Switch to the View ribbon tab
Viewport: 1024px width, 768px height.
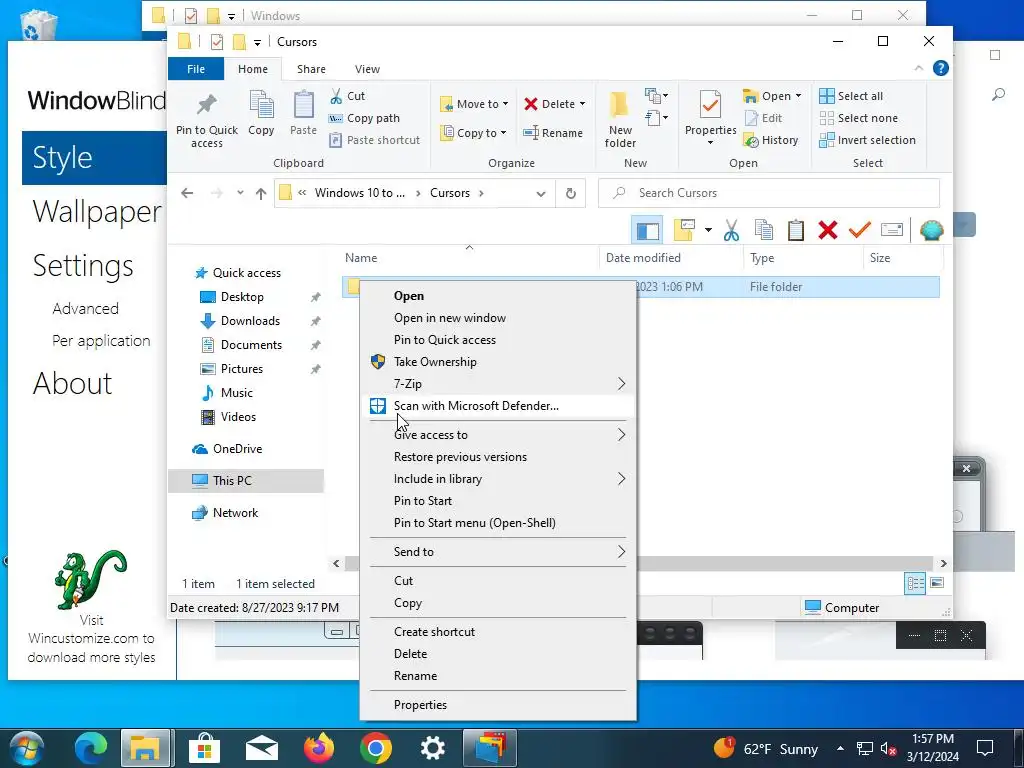(x=367, y=69)
